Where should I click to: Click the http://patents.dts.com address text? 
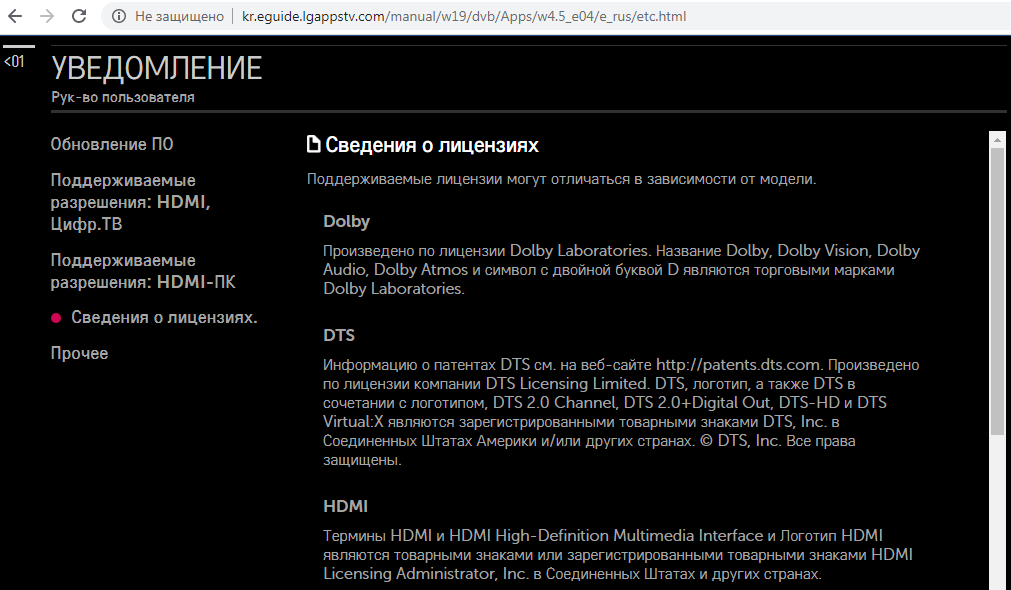click(x=738, y=365)
